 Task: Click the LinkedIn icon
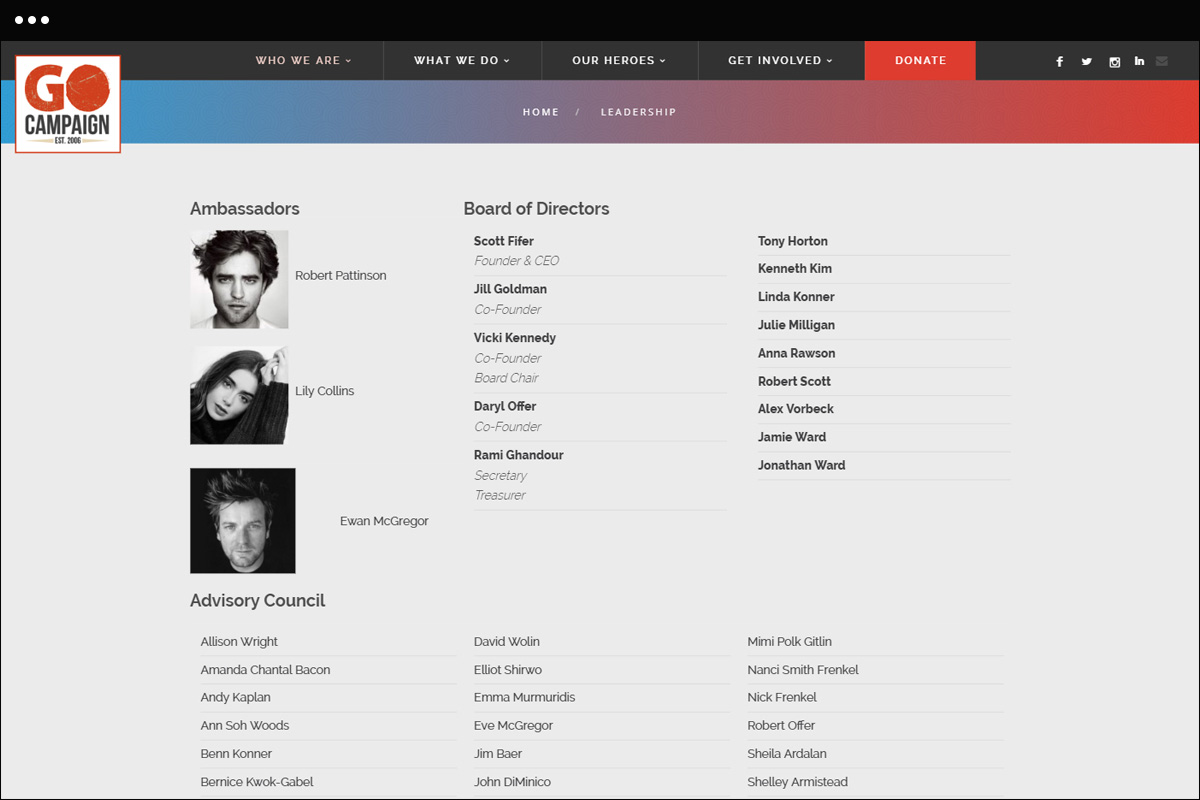pyautogui.click(x=1139, y=62)
